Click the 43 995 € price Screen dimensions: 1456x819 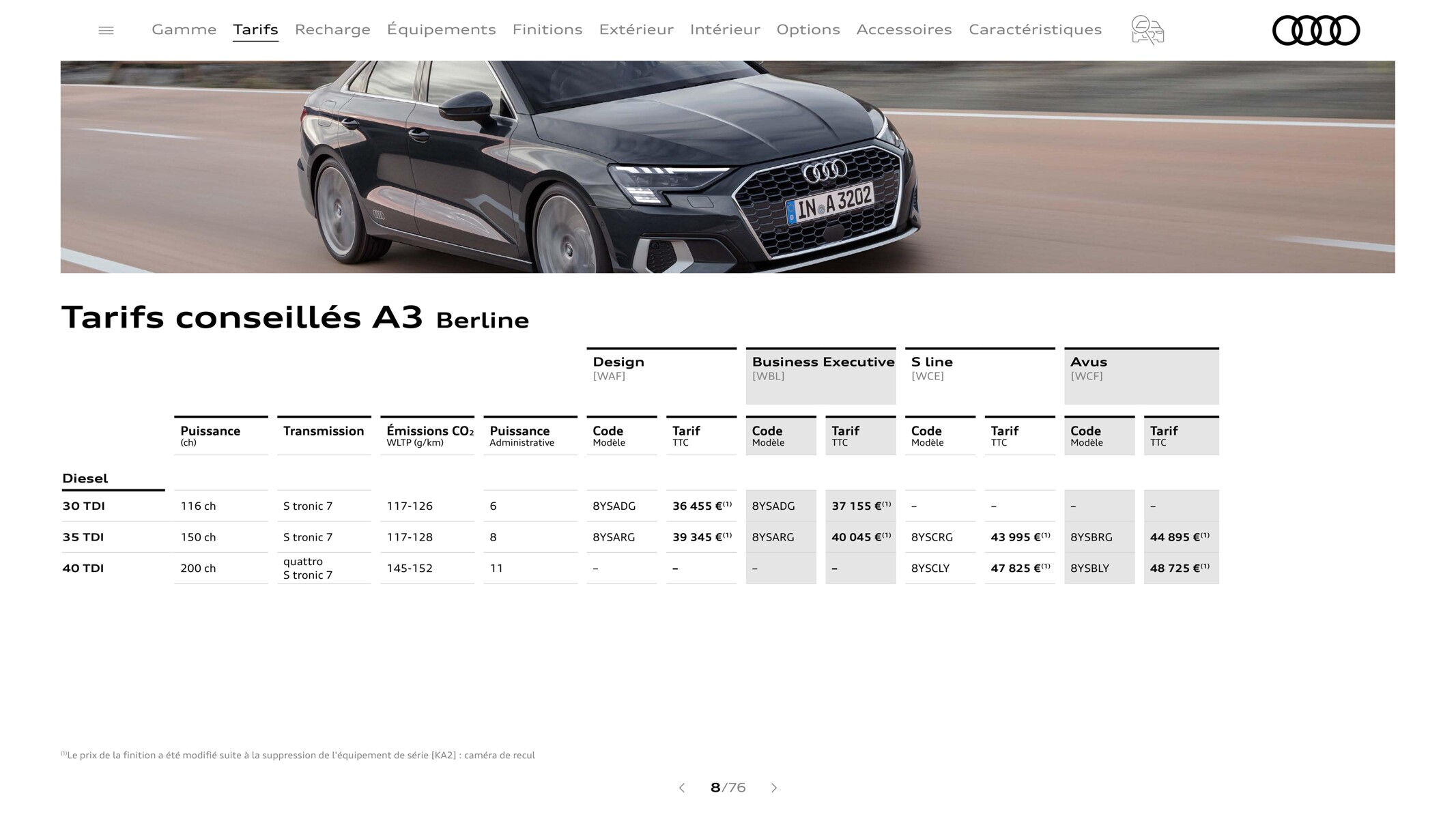[1020, 537]
